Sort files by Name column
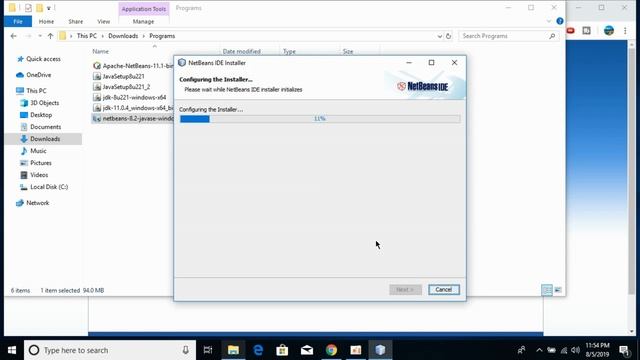The height and width of the screenshot is (360, 640). [x=100, y=51]
